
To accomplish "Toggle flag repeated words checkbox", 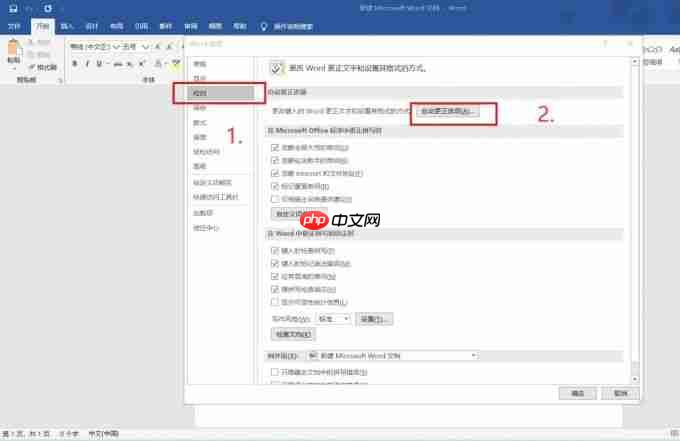I will pyautogui.click(x=275, y=186).
